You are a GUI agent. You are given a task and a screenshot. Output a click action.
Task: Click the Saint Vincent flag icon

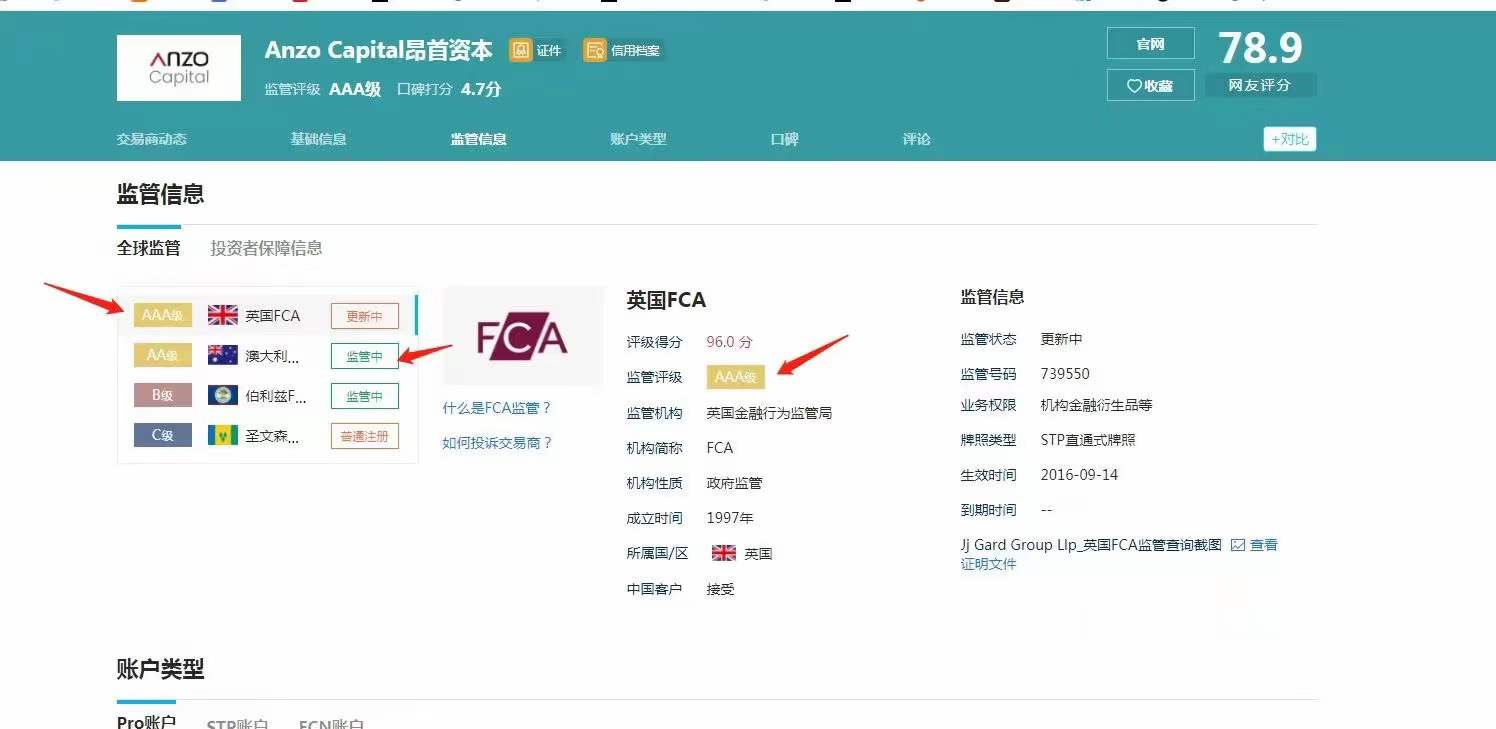pos(222,435)
